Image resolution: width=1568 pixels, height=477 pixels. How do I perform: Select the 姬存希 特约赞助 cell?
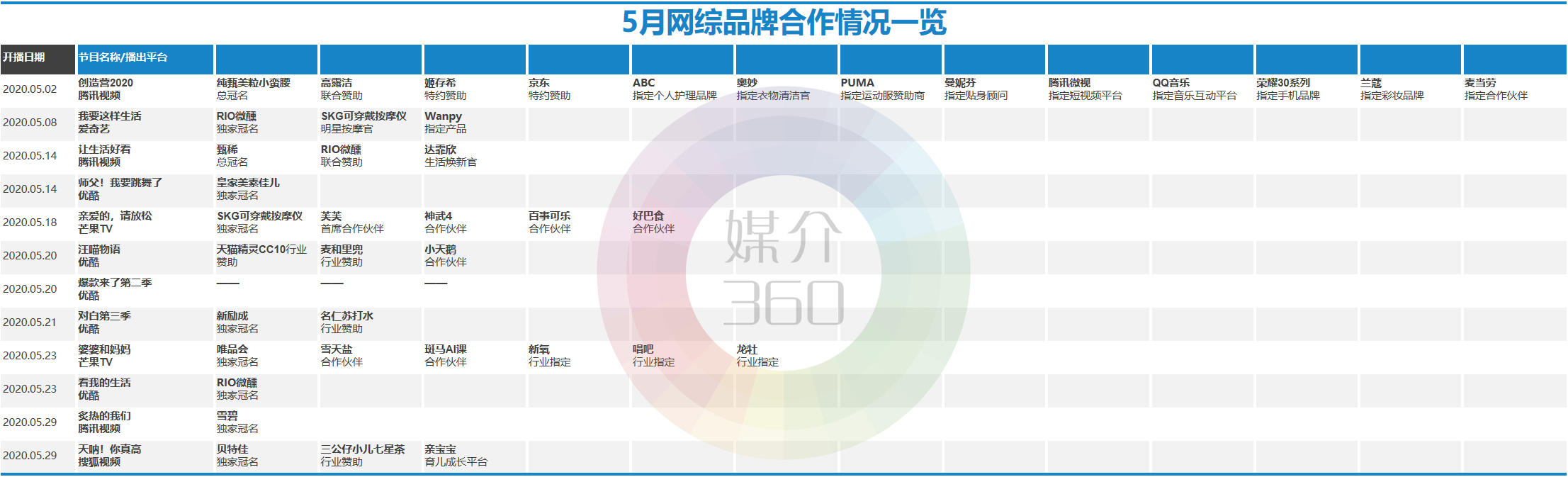click(475, 89)
